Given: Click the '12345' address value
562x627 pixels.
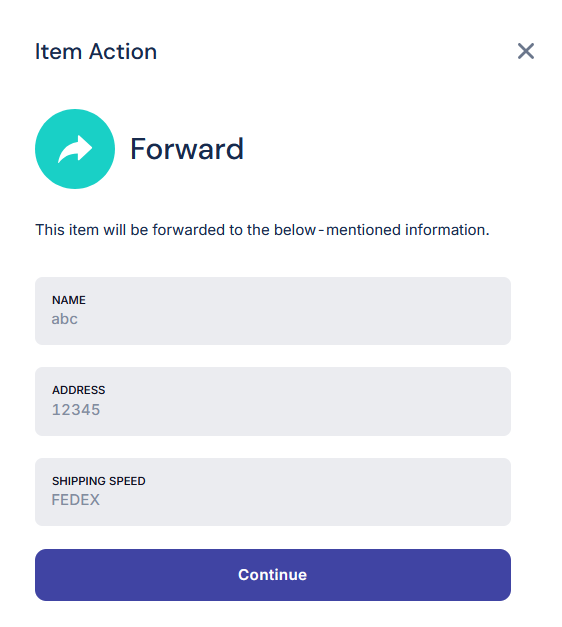Looking at the screenshot, I should tap(76, 410).
